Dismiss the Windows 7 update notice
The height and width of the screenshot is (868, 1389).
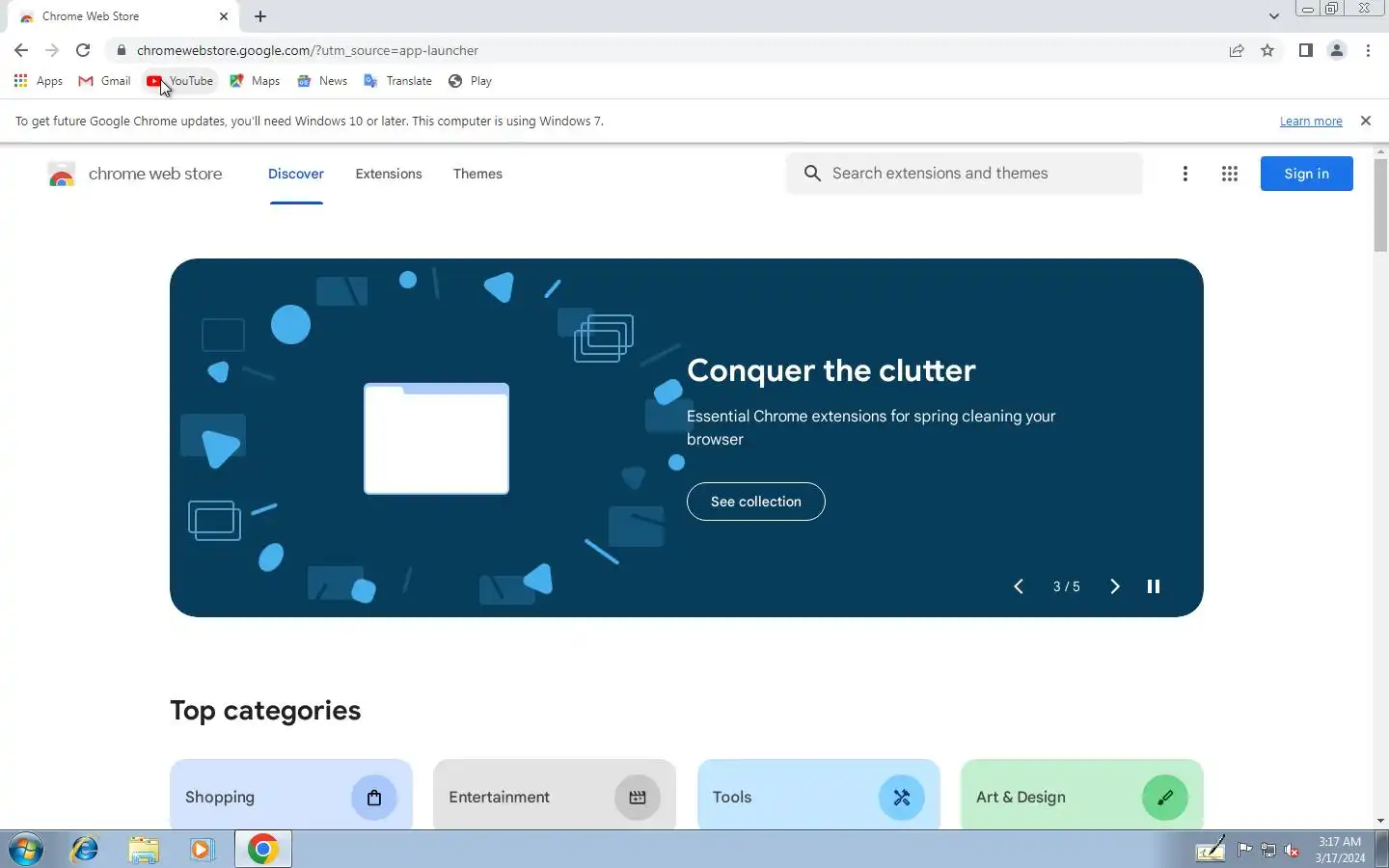(1365, 121)
